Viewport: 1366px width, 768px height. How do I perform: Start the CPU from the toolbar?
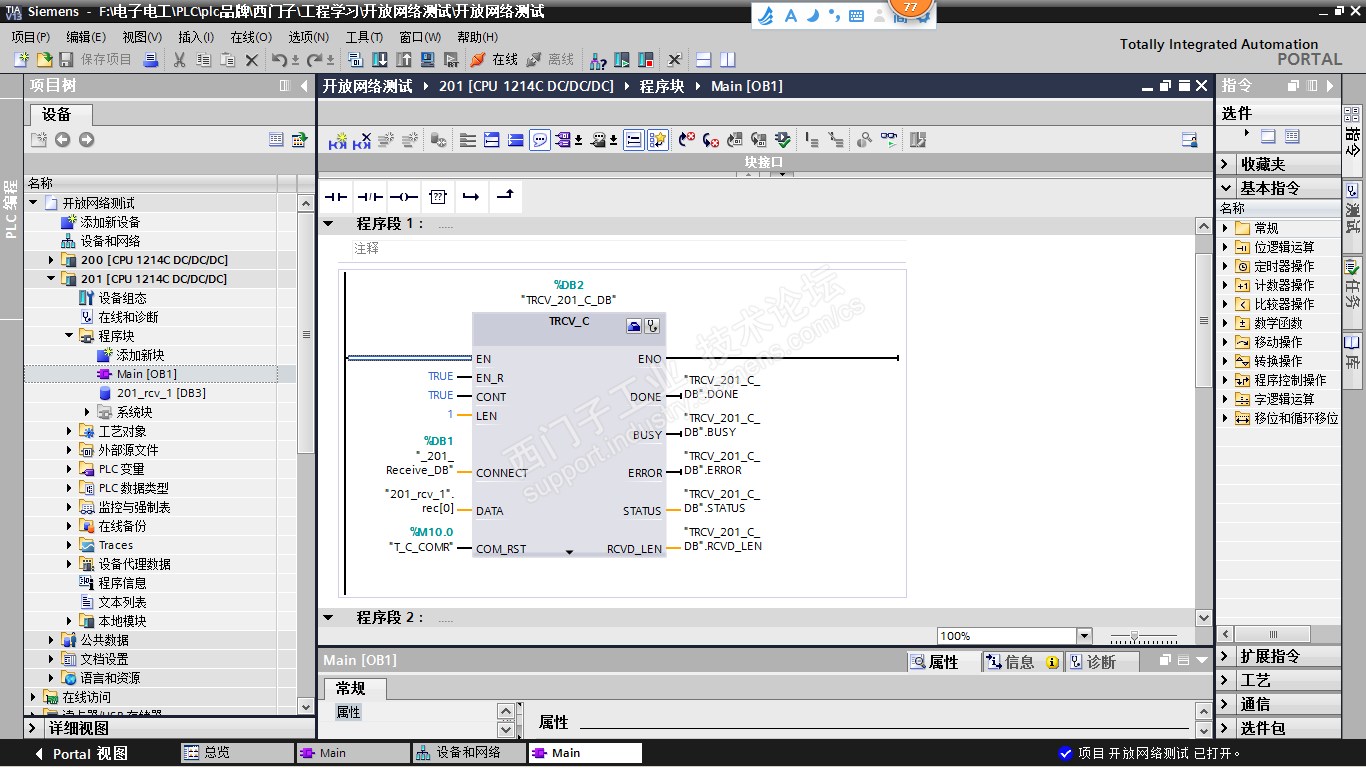tap(622, 60)
